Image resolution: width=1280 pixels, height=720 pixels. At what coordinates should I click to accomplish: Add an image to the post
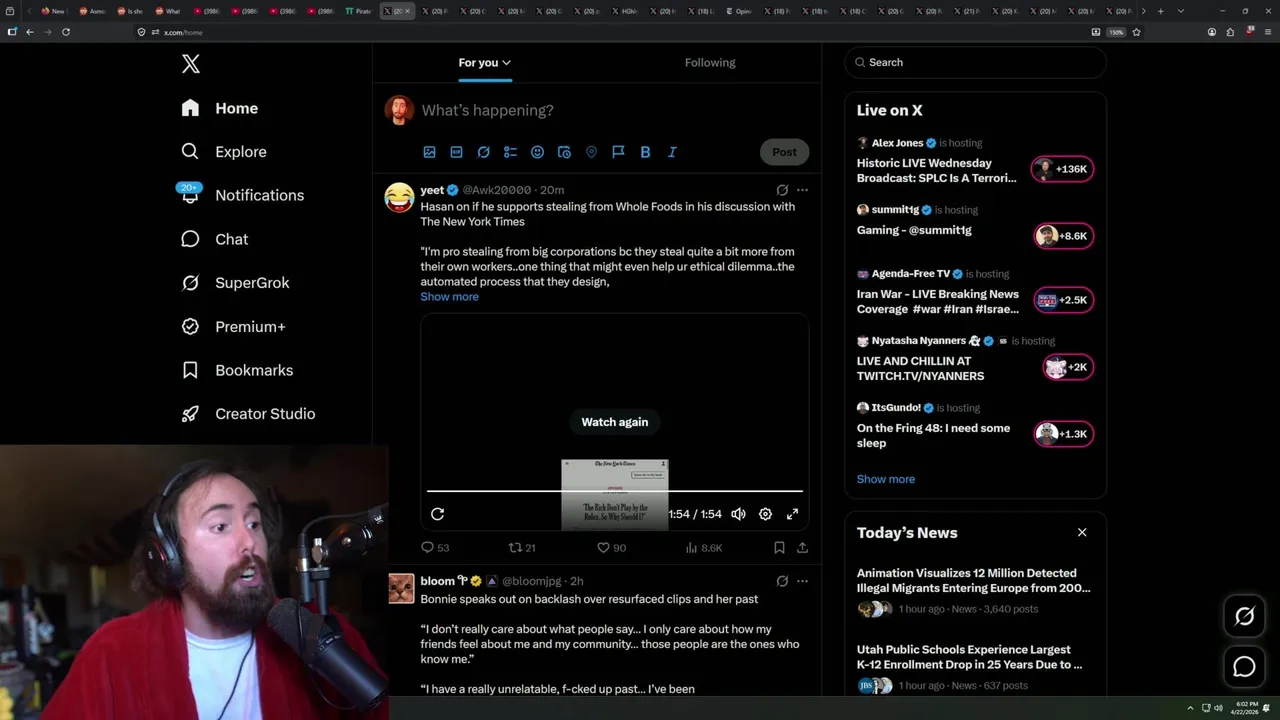pos(429,152)
